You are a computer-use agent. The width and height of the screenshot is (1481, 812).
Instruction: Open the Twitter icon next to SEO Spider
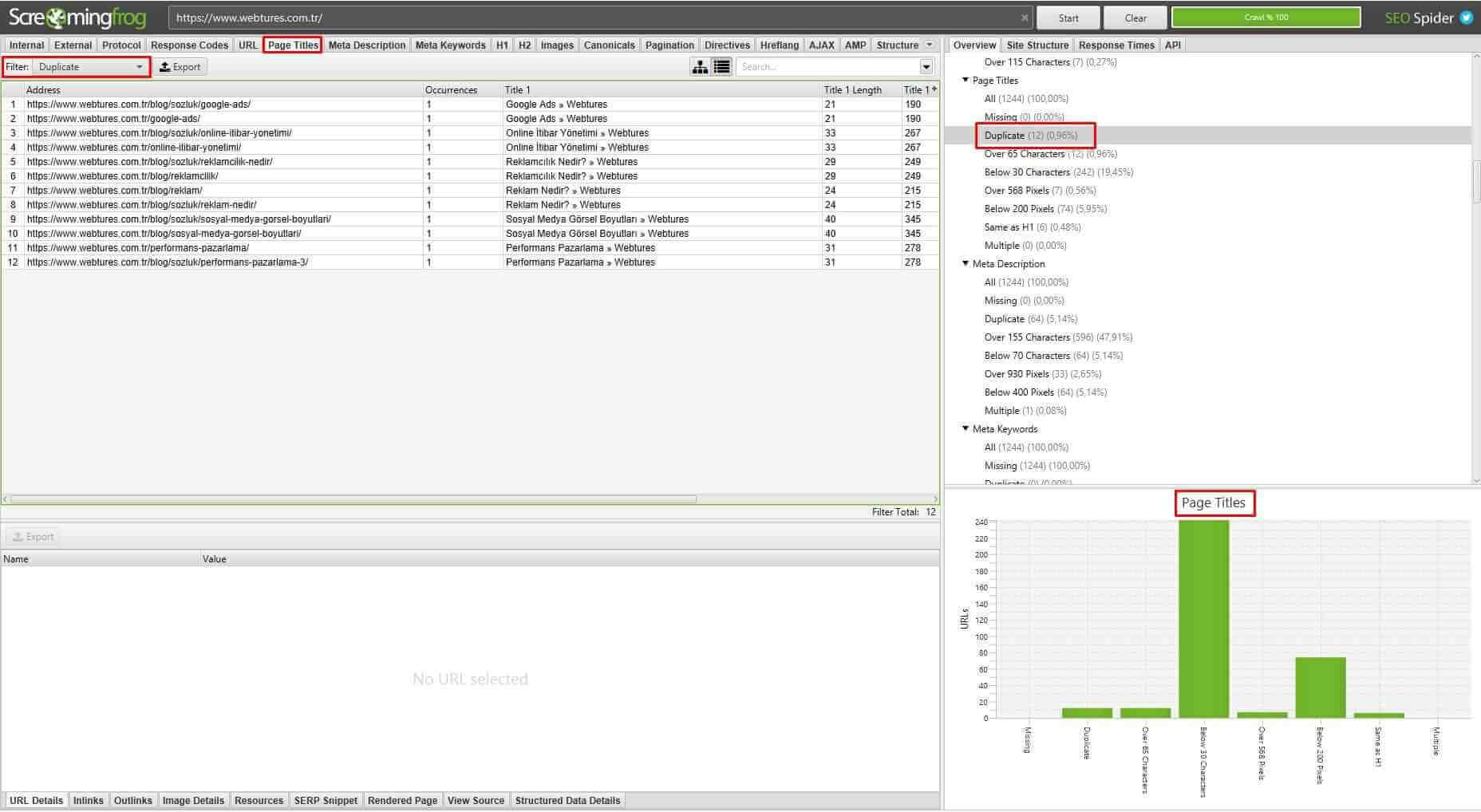pyautogui.click(x=1467, y=17)
